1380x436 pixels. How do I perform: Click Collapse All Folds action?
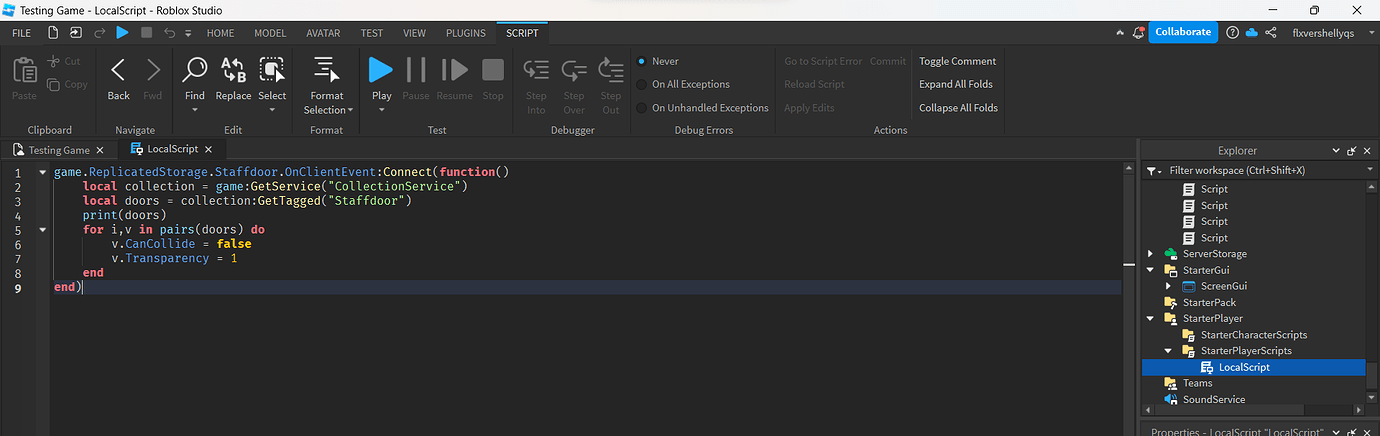958,108
